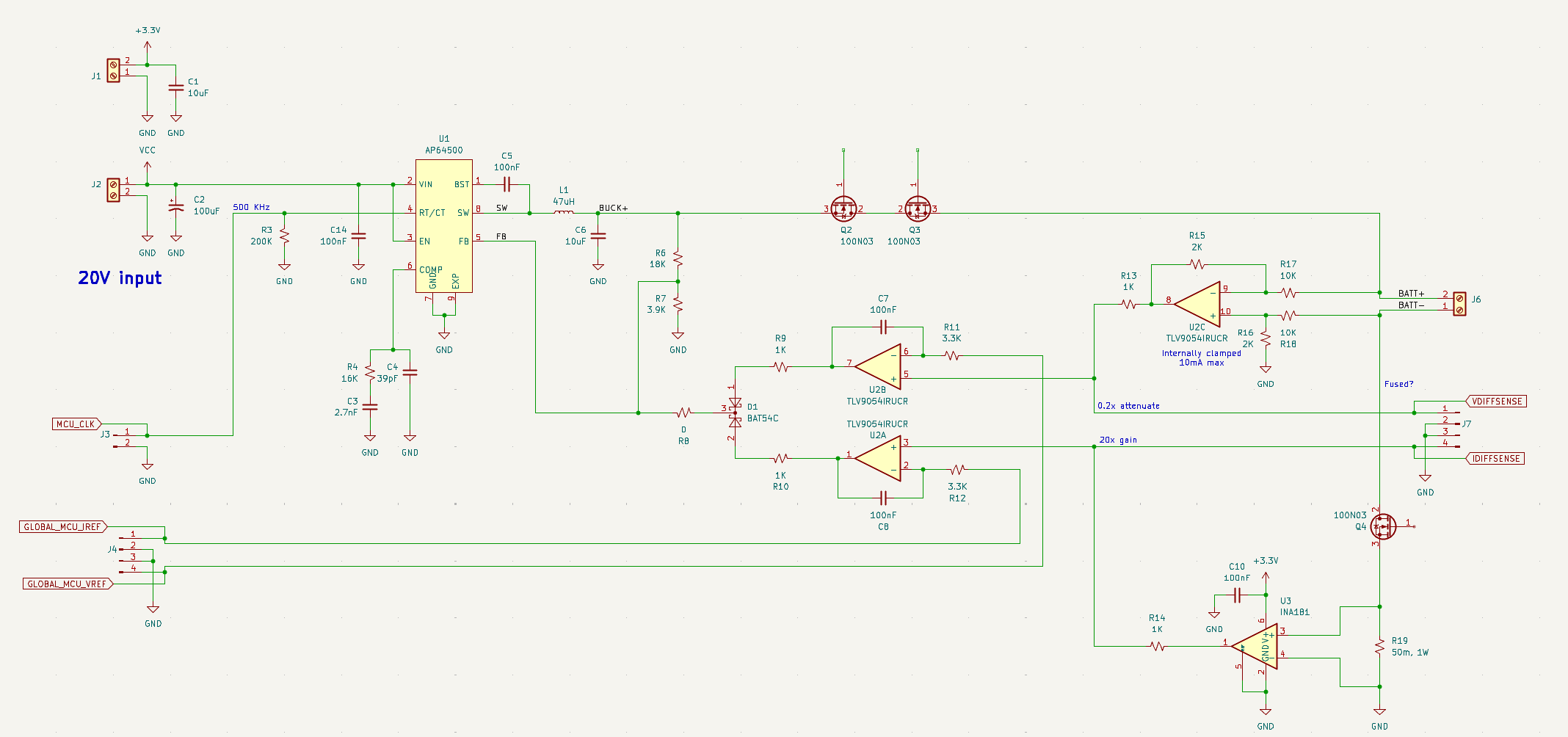This screenshot has height=737, width=1568.
Task: Select the Q2 MOSFET symbol
Action: click(x=844, y=208)
